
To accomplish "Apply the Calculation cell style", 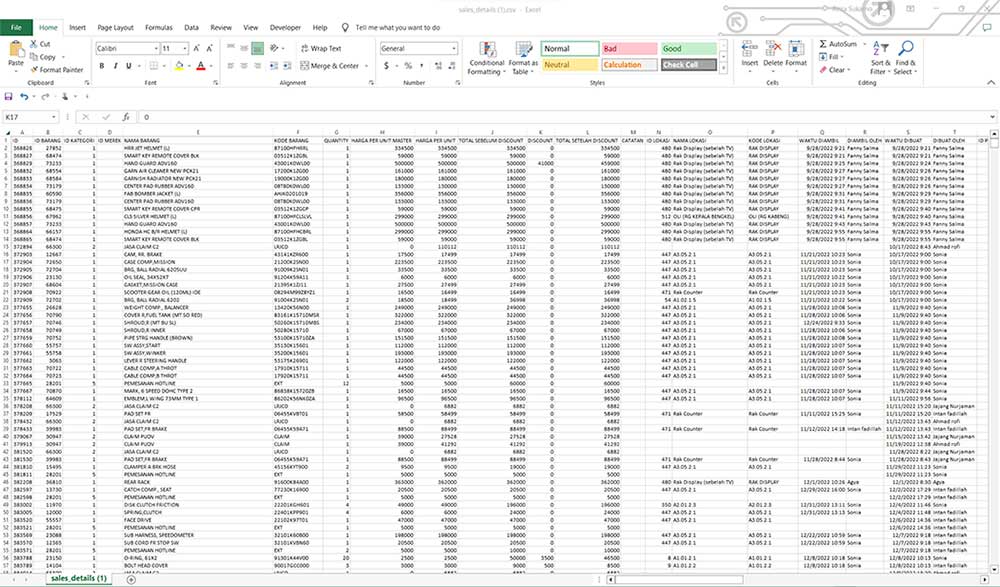I will click(x=629, y=65).
